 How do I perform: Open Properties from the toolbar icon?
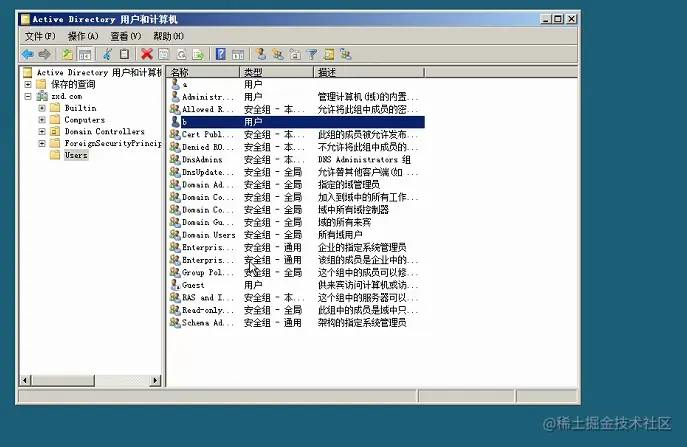click(x=164, y=54)
